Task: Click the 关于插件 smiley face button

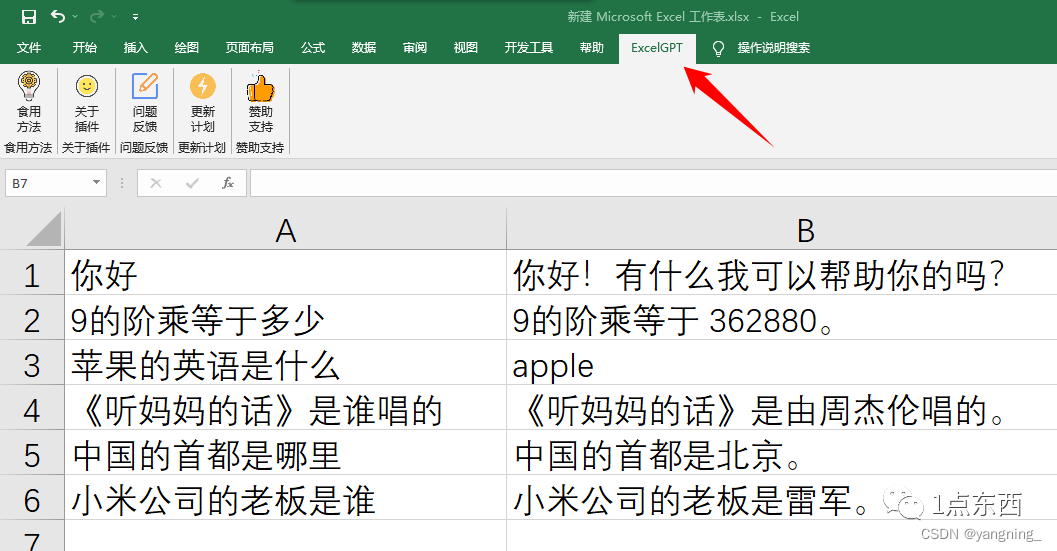Action: pyautogui.click(x=87, y=103)
